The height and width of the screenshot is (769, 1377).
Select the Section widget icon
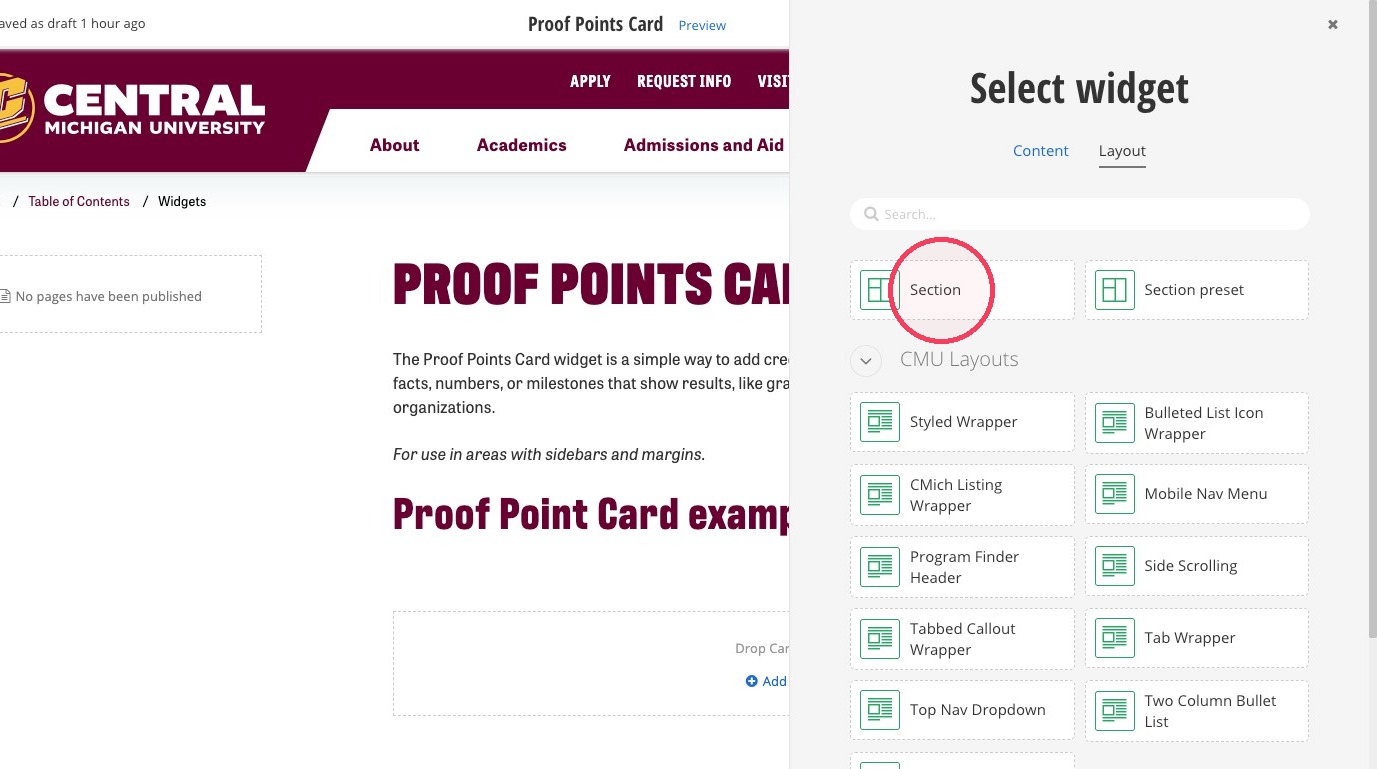coord(880,290)
